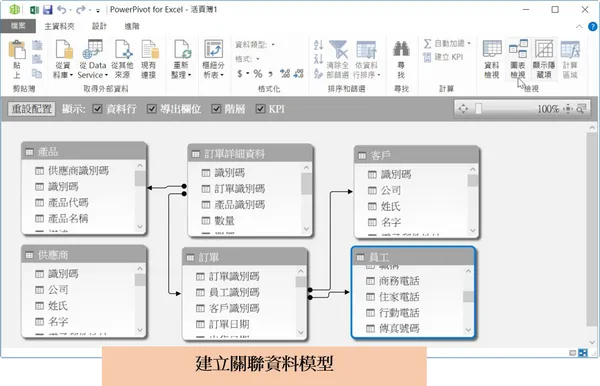Click scroll up arrow in 客戶 table
Screen dimensions: 600x386
pos(473,169)
